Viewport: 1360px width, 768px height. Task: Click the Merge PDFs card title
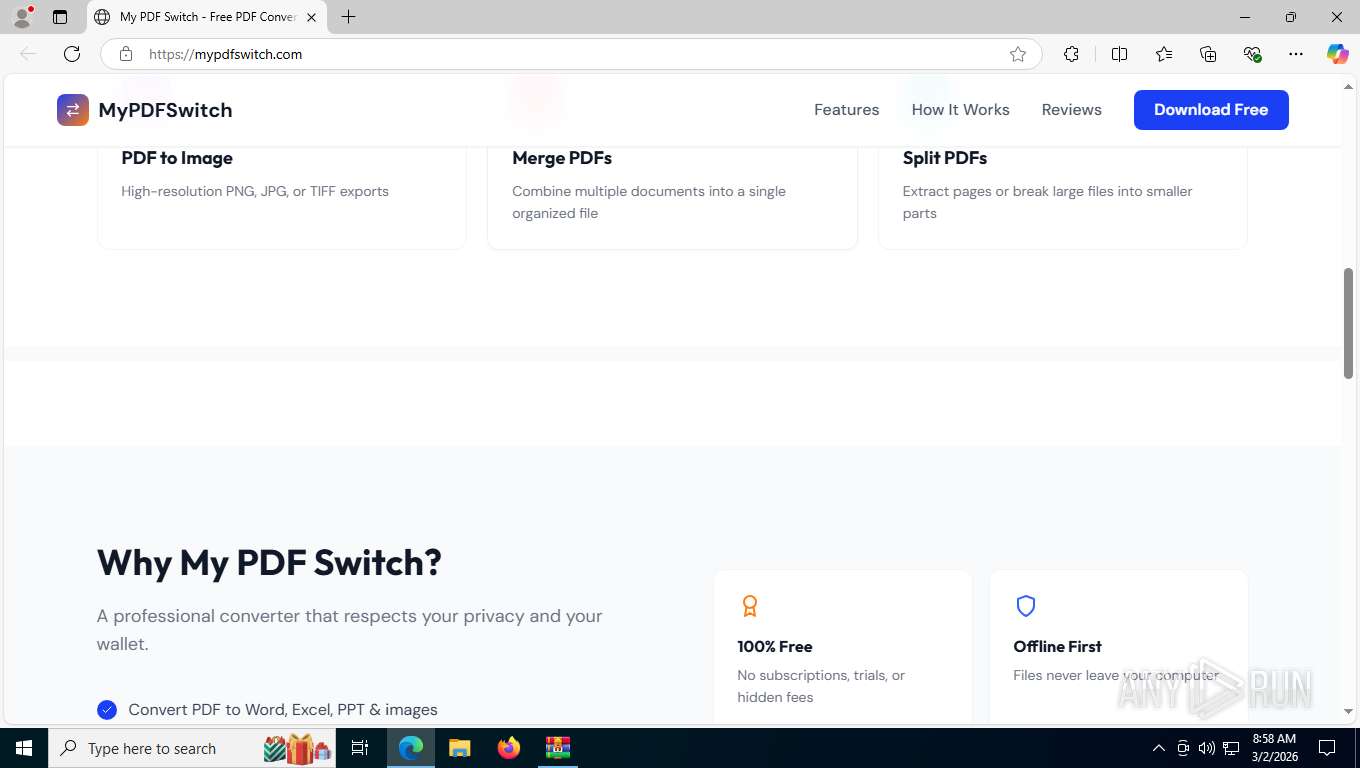coord(562,158)
